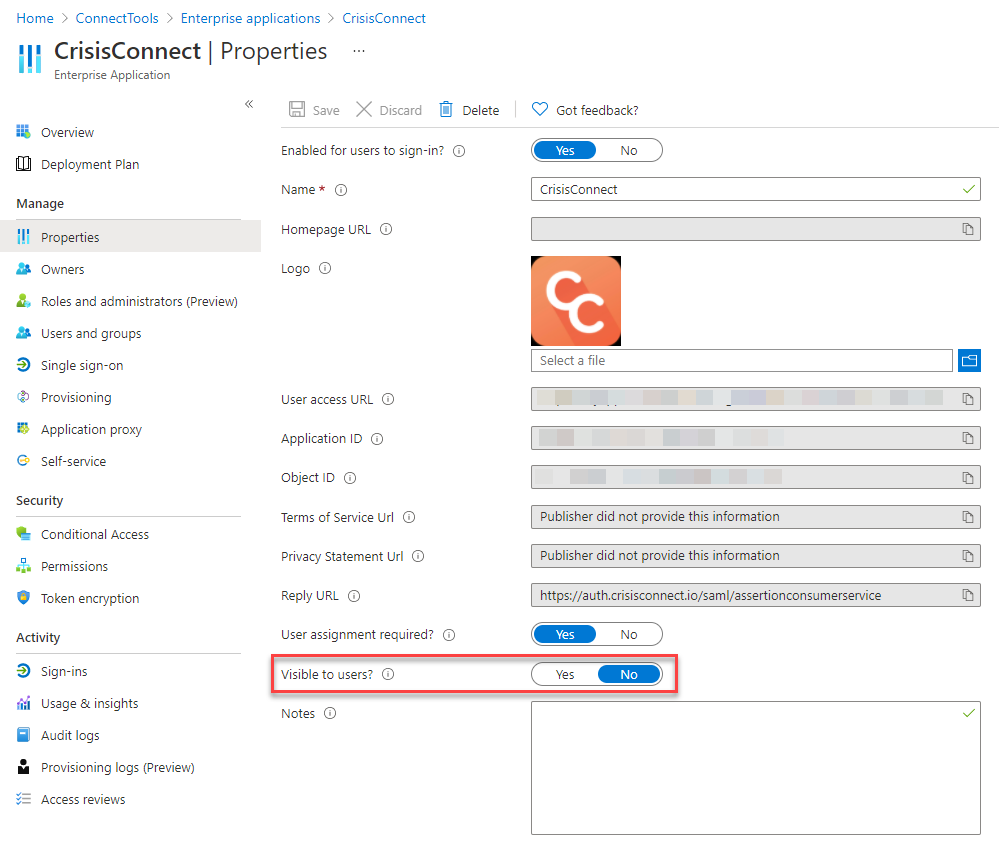Click the Discard X icon
The image size is (999, 862).
(x=364, y=110)
